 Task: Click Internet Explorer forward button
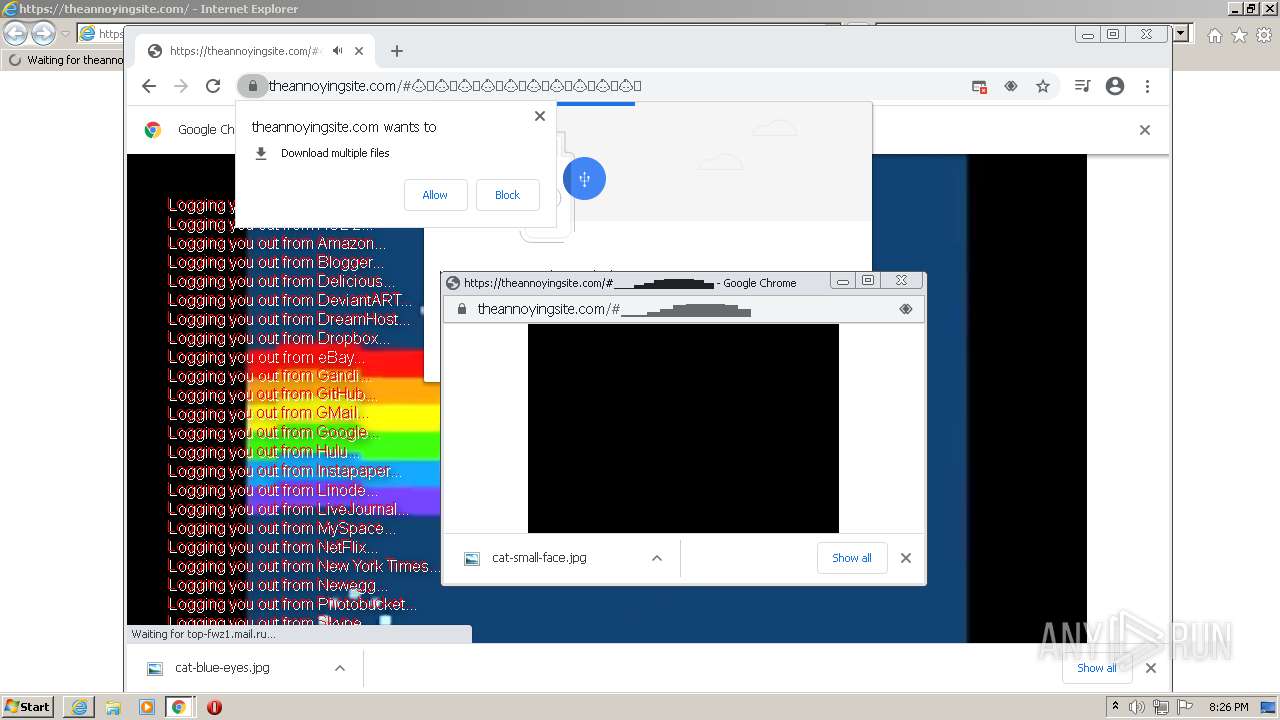coord(43,33)
